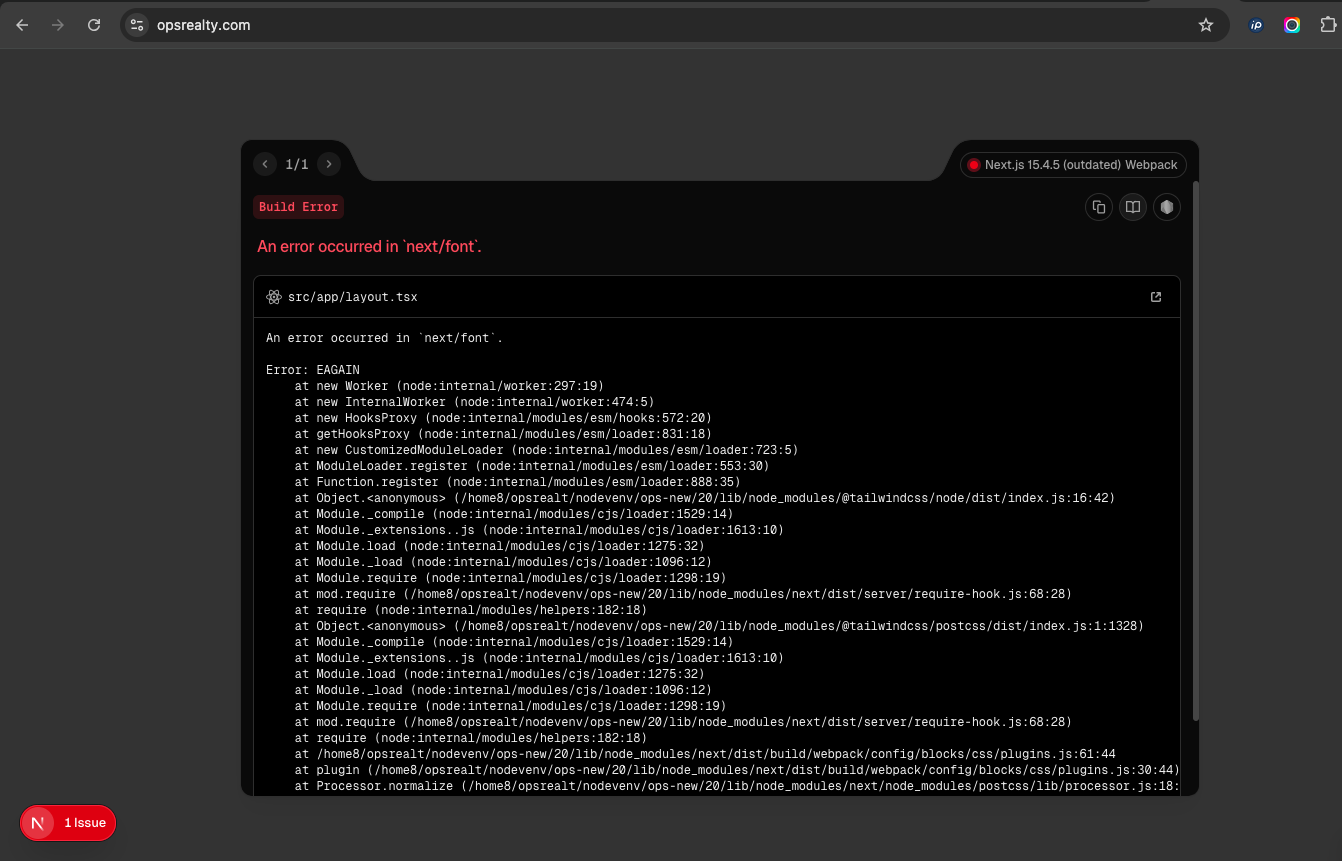
Task: Click the IP extension icon
Action: [x=1256, y=25]
